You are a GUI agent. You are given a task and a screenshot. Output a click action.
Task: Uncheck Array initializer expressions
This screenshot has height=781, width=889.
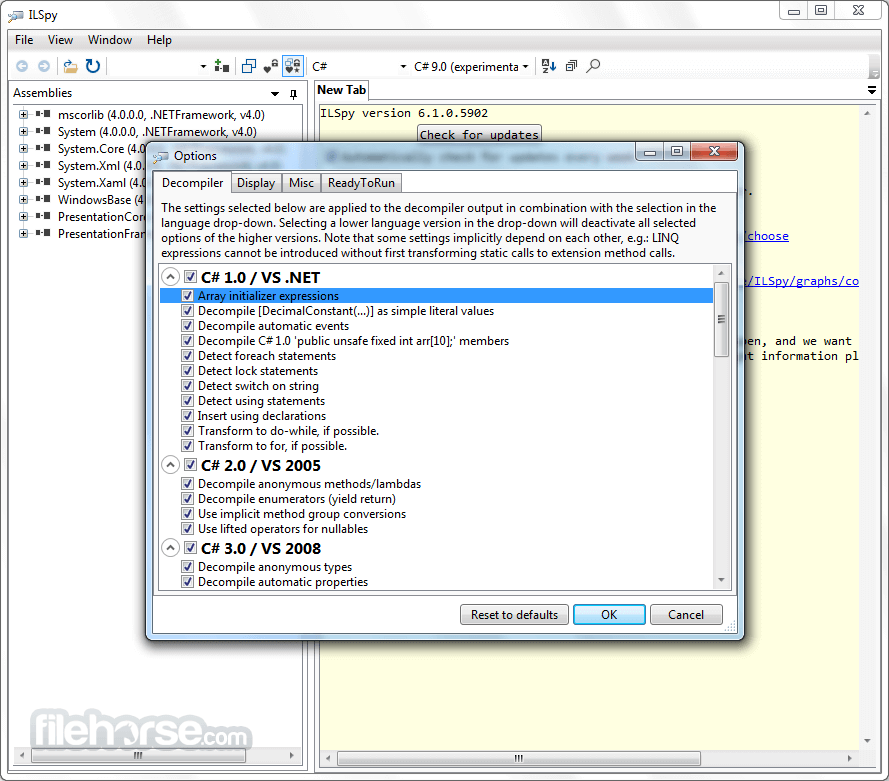point(188,296)
